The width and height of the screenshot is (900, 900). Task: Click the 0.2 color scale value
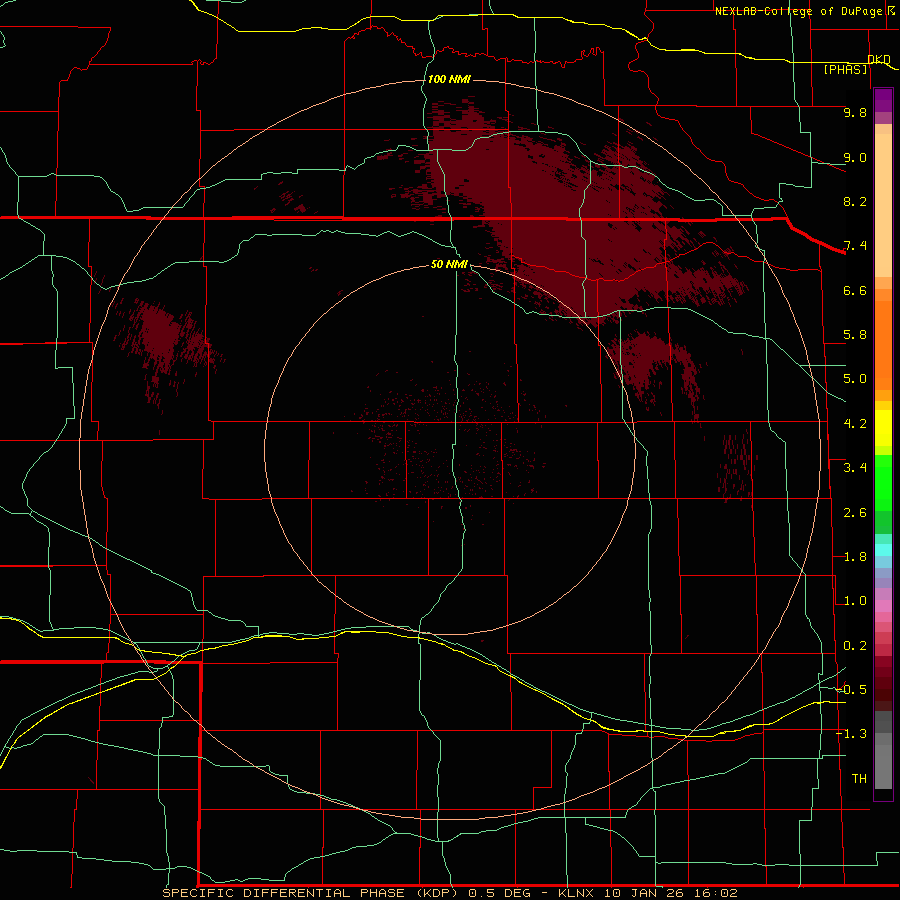coord(855,646)
